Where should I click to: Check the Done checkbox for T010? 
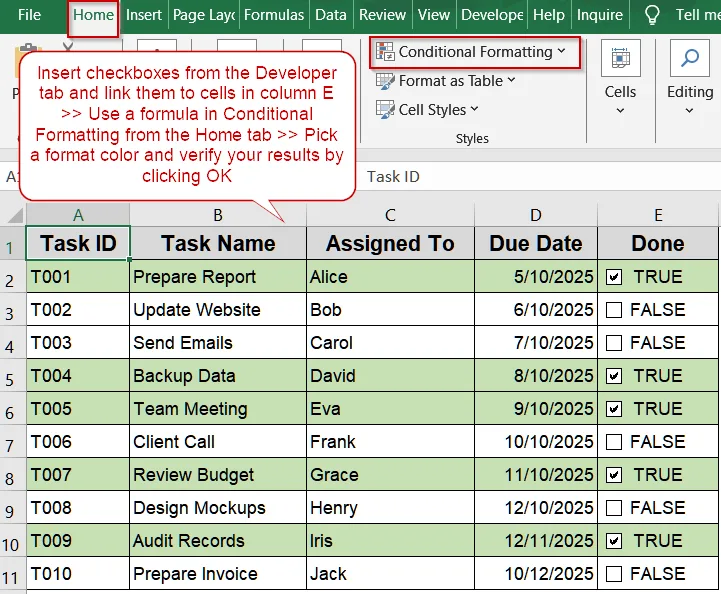[614, 574]
